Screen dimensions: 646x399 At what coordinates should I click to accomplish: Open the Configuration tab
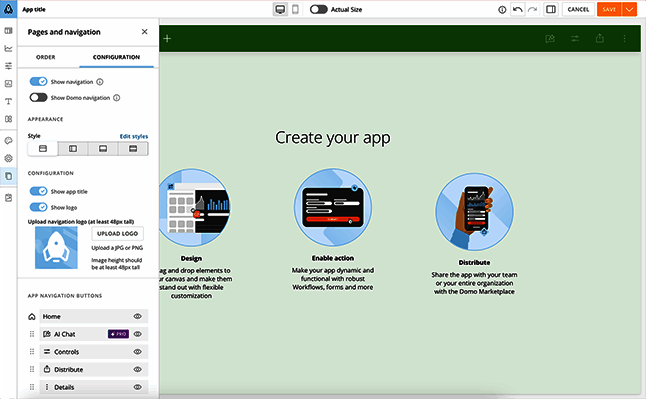(x=116, y=57)
